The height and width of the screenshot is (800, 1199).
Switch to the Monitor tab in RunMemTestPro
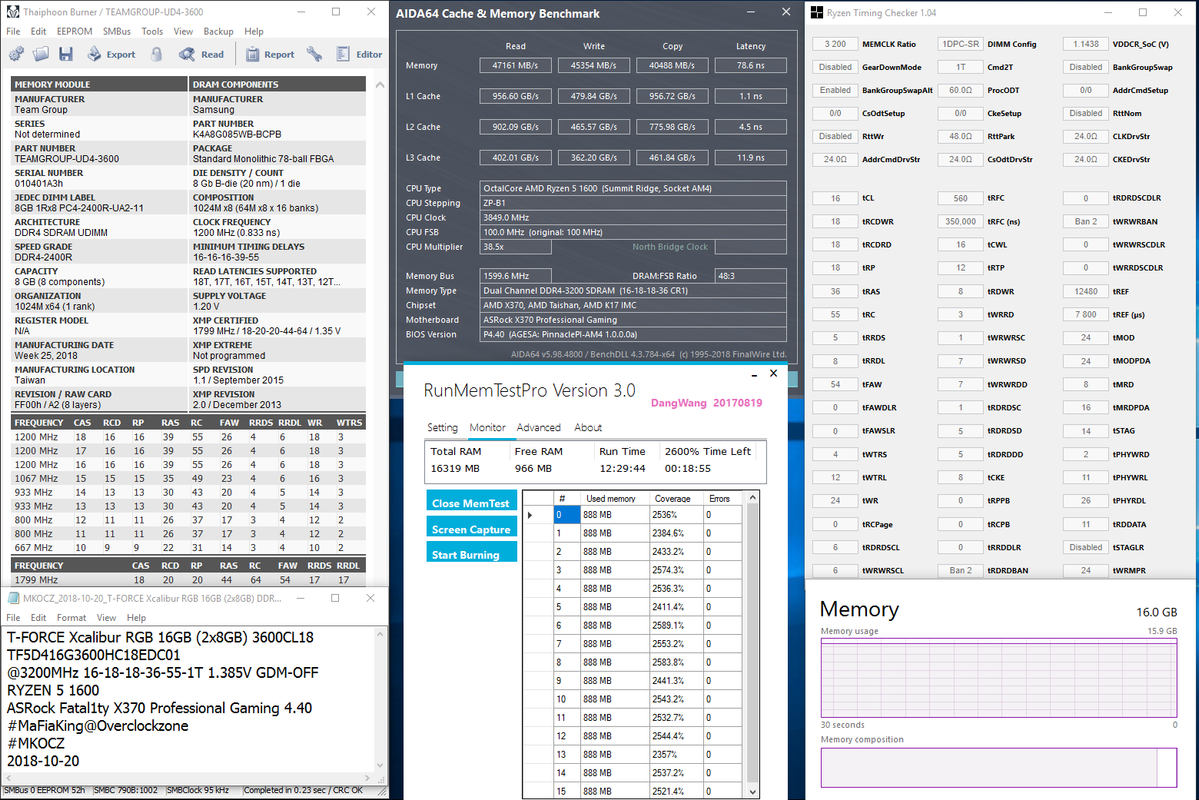click(x=487, y=428)
